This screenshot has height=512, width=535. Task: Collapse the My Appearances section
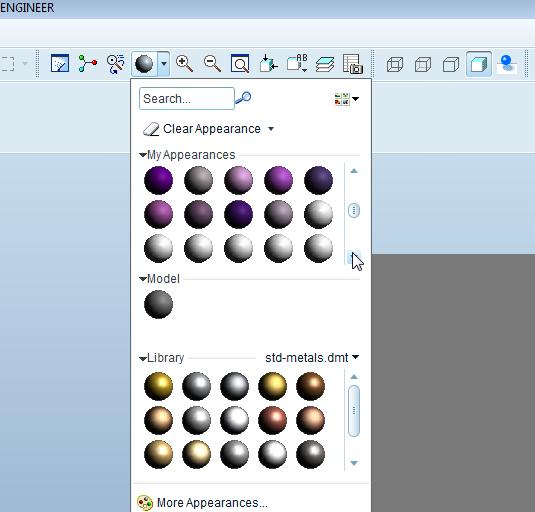coord(143,155)
